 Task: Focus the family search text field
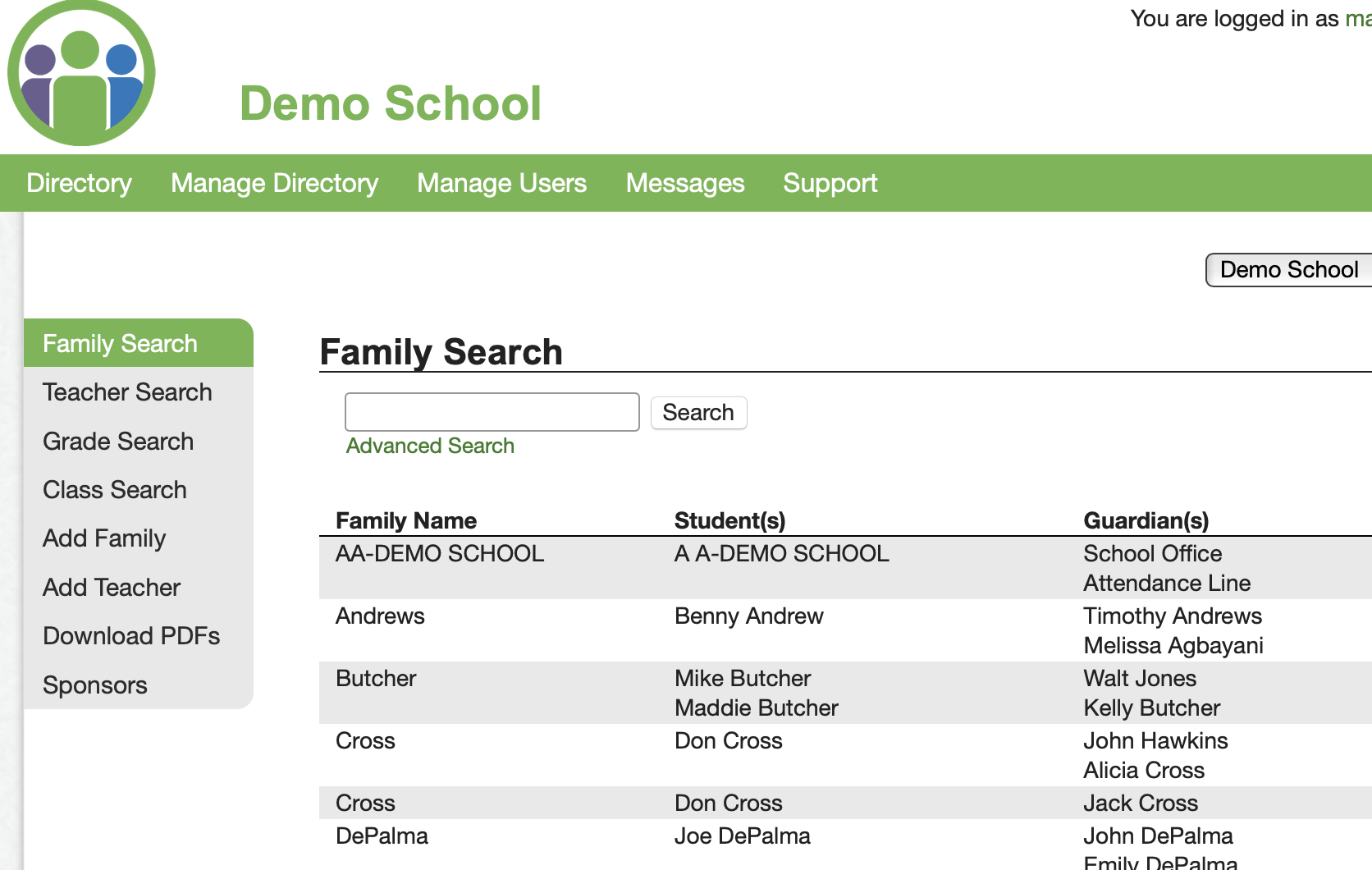click(x=492, y=412)
